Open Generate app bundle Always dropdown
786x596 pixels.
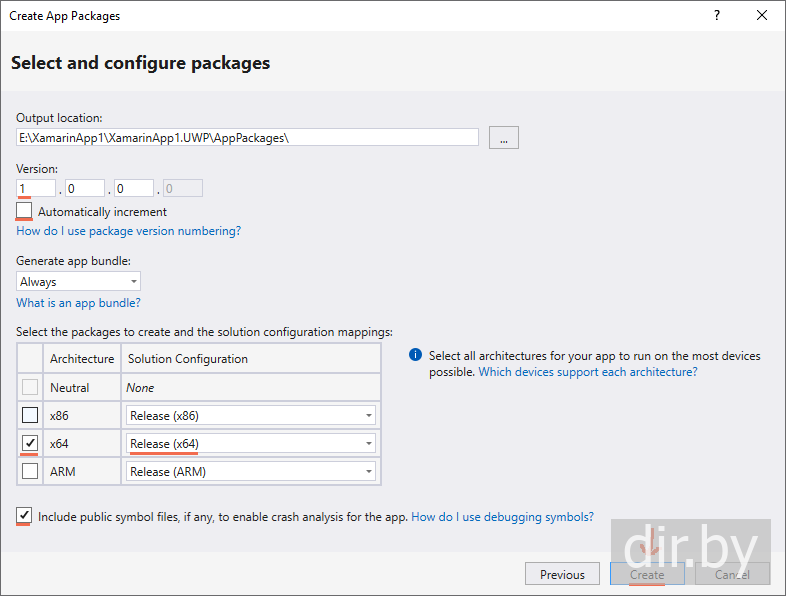pos(78,282)
